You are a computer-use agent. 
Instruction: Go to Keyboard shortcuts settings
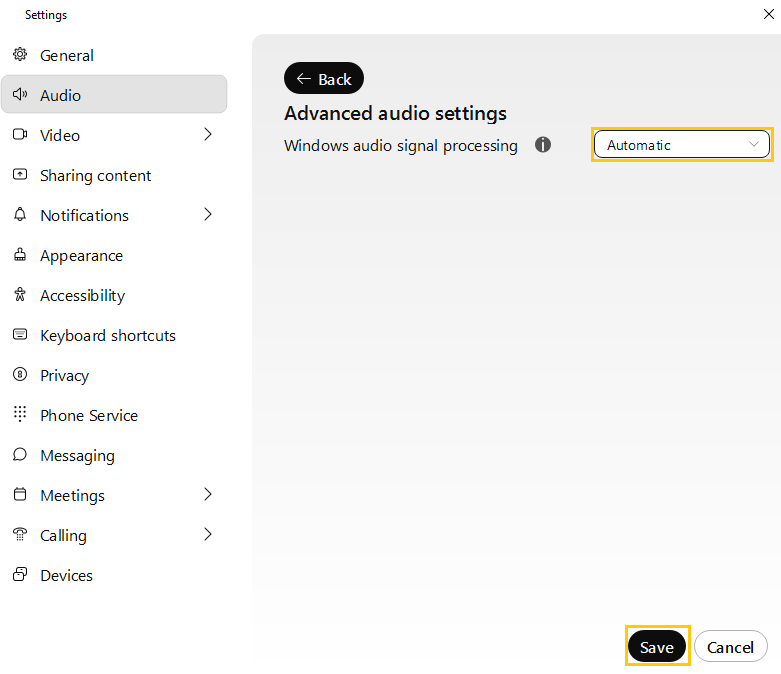tap(107, 335)
